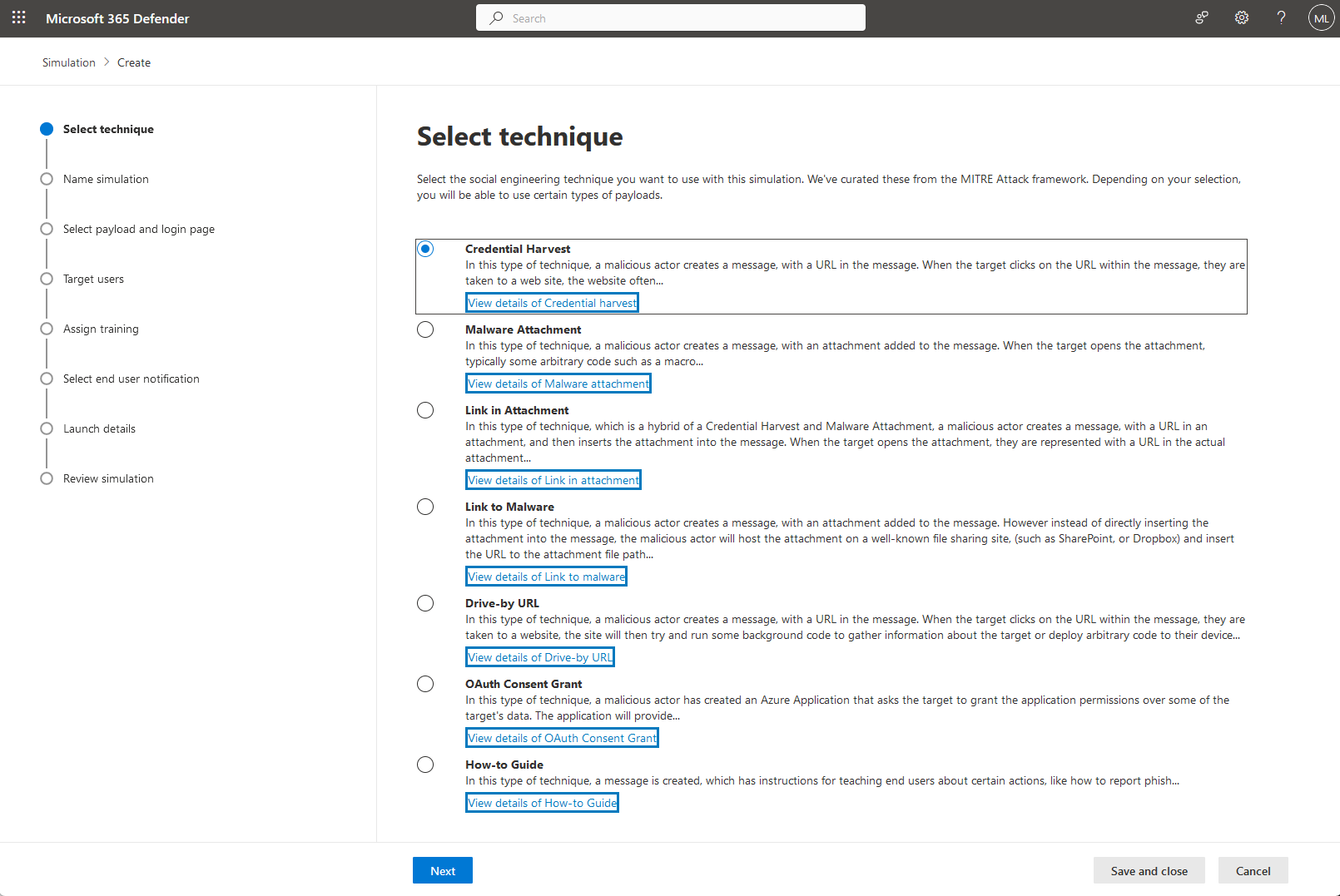Open the ML account avatar
The width and height of the screenshot is (1340, 896).
1321,17
